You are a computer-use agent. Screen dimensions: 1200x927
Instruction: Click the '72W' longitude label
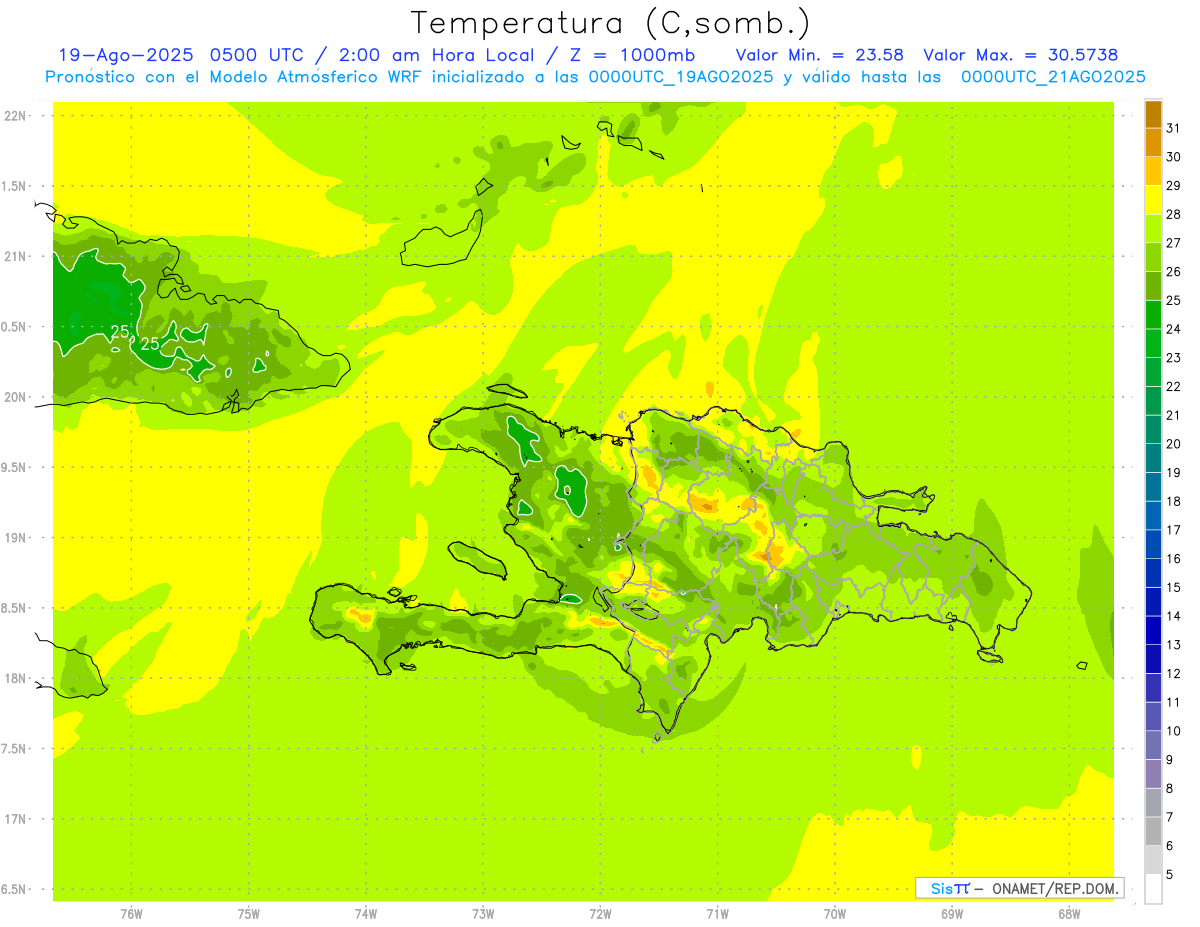point(600,914)
